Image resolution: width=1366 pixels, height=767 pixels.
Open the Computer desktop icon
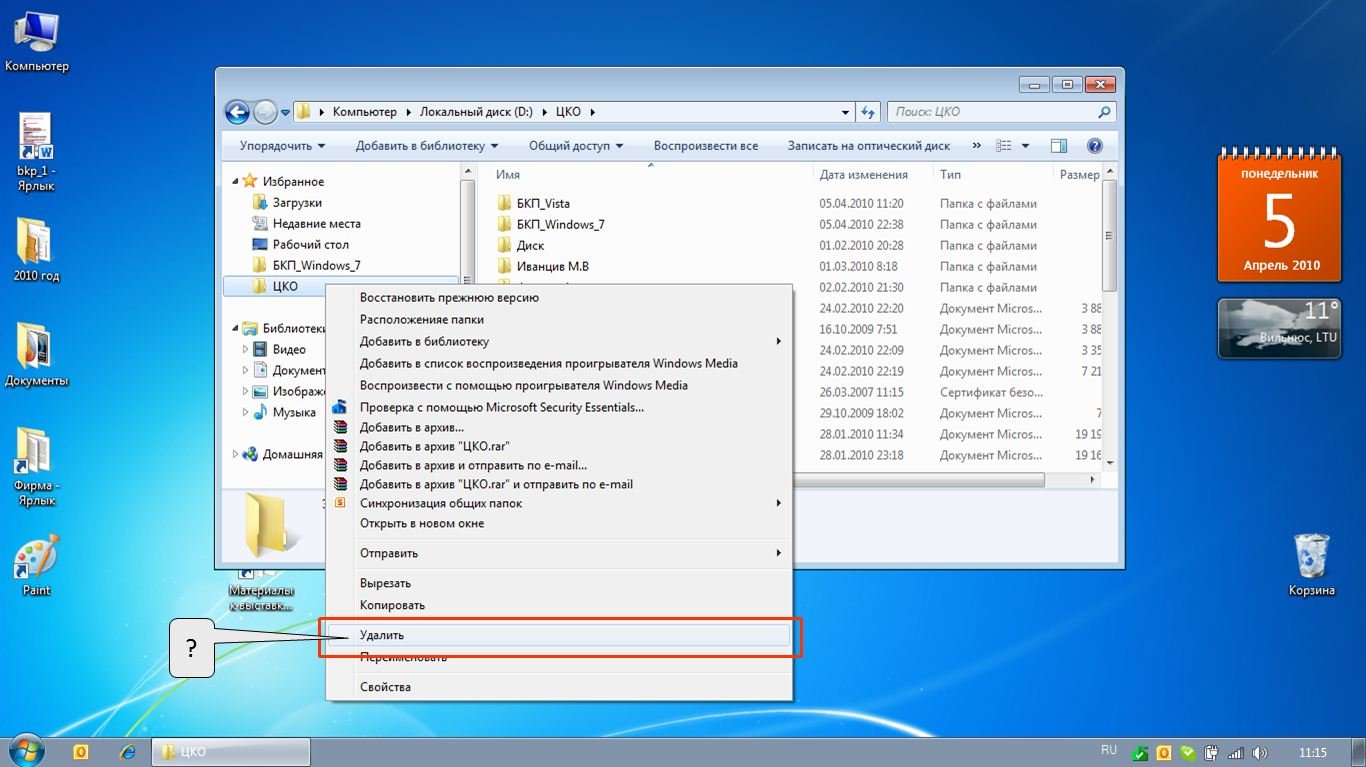click(37, 40)
